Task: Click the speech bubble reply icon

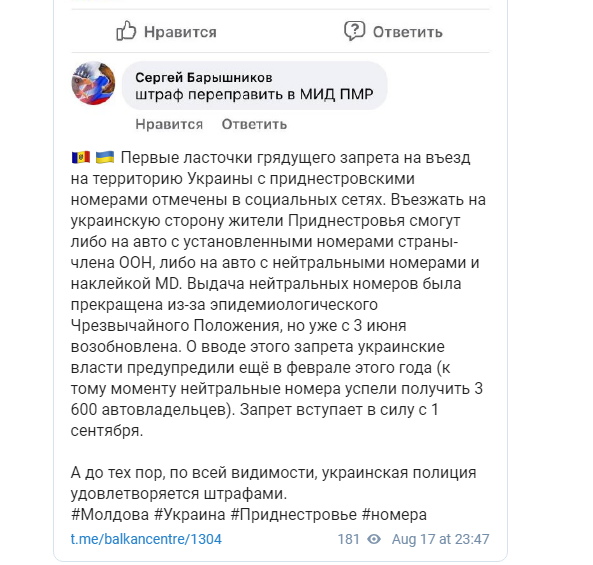Action: tap(354, 31)
